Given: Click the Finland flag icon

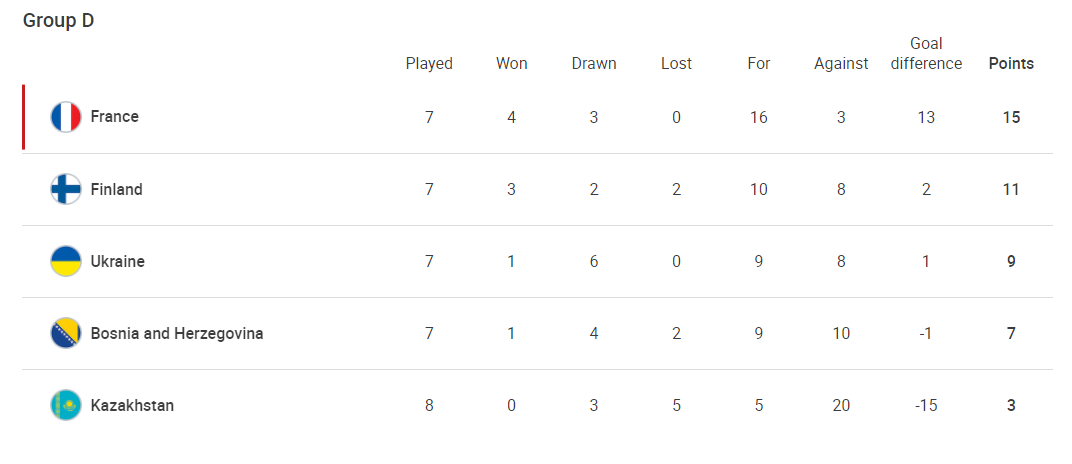Looking at the screenshot, I should click(x=66, y=189).
